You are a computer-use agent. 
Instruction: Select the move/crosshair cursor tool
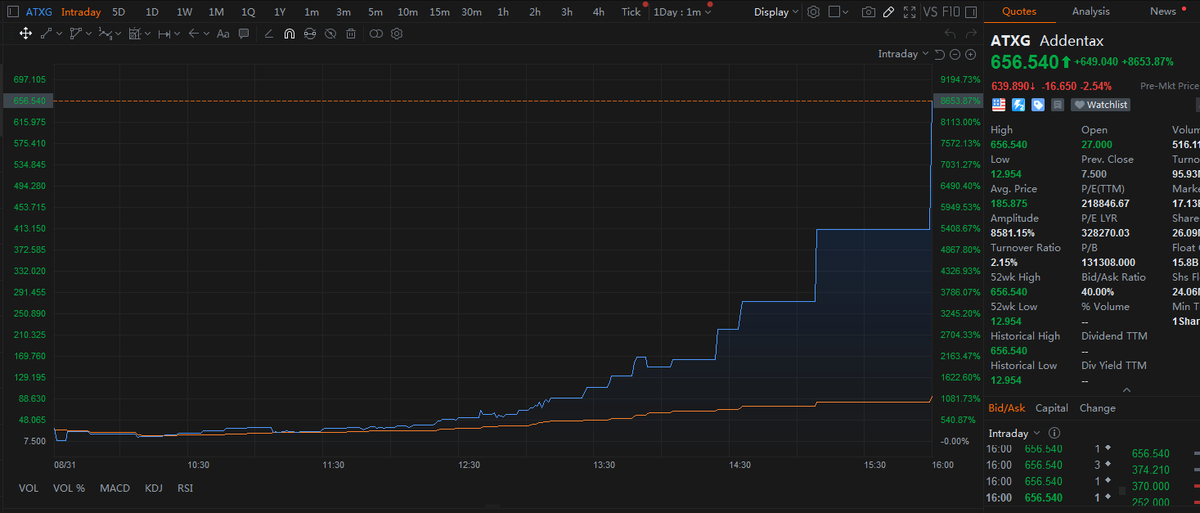coord(26,33)
